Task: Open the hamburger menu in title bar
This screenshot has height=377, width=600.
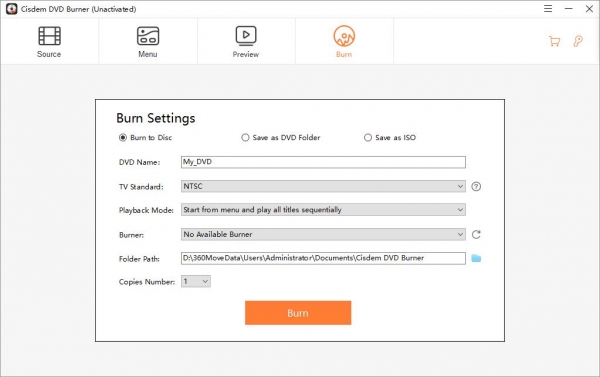Action: click(548, 8)
